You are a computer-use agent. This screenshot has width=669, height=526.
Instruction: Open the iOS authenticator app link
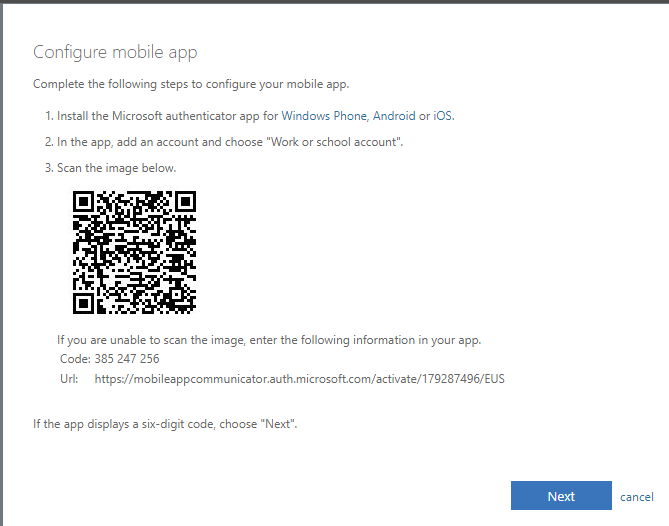(442, 116)
